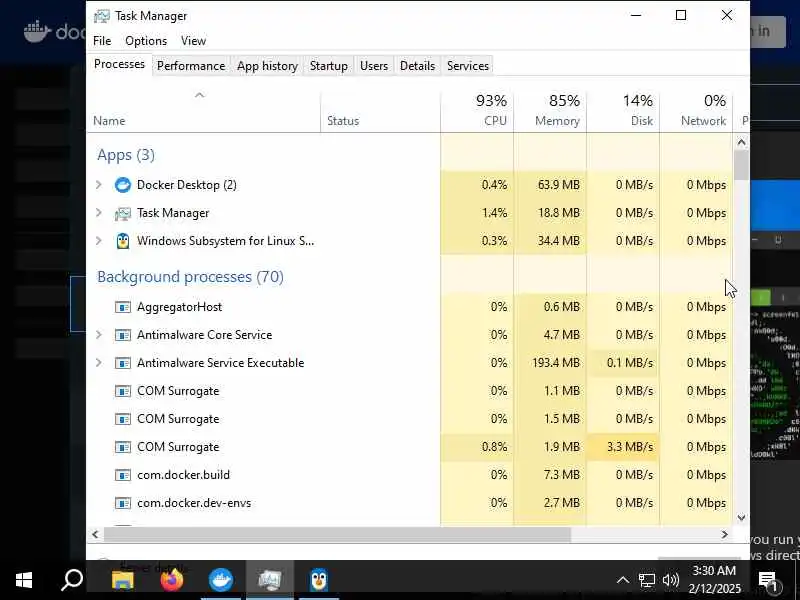Sort by the Name column header
The image size is (800, 600).
204,110
